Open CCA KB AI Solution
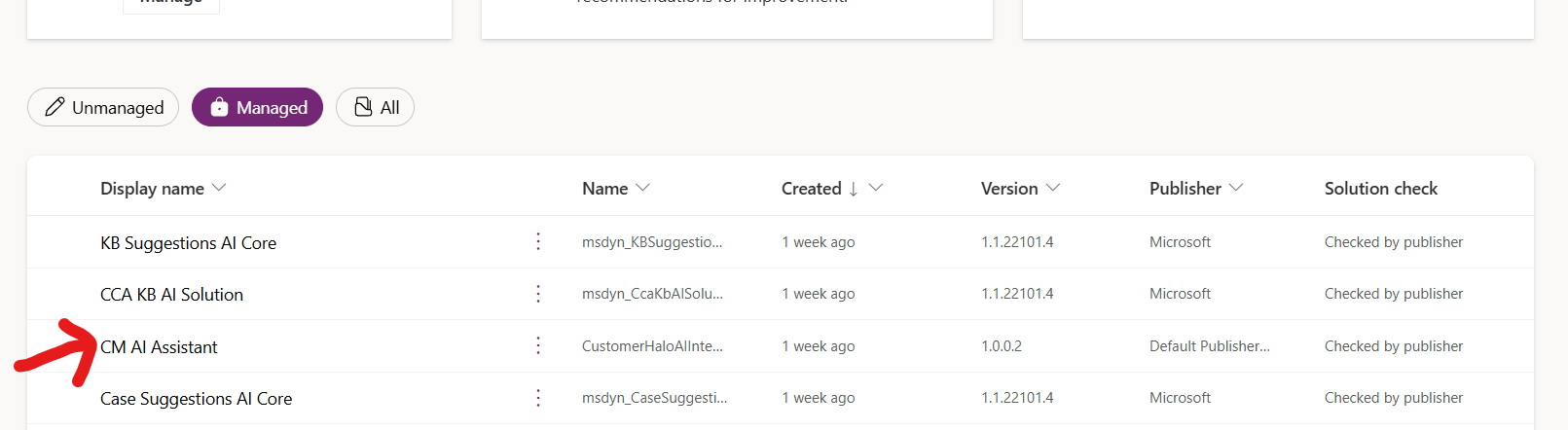The image size is (1568, 430). pyautogui.click(x=171, y=294)
